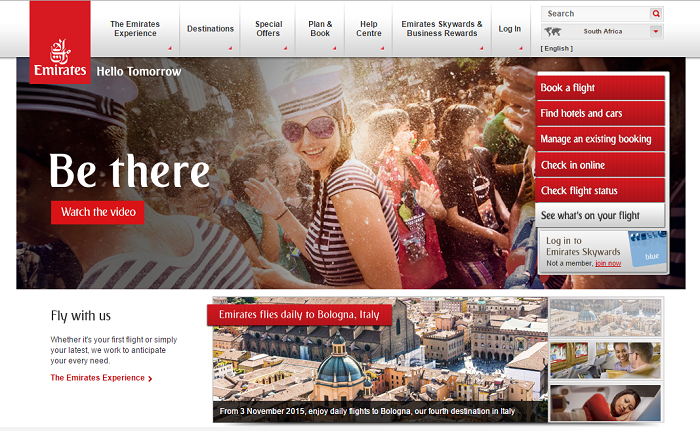Click the join now link

pyautogui.click(x=608, y=264)
